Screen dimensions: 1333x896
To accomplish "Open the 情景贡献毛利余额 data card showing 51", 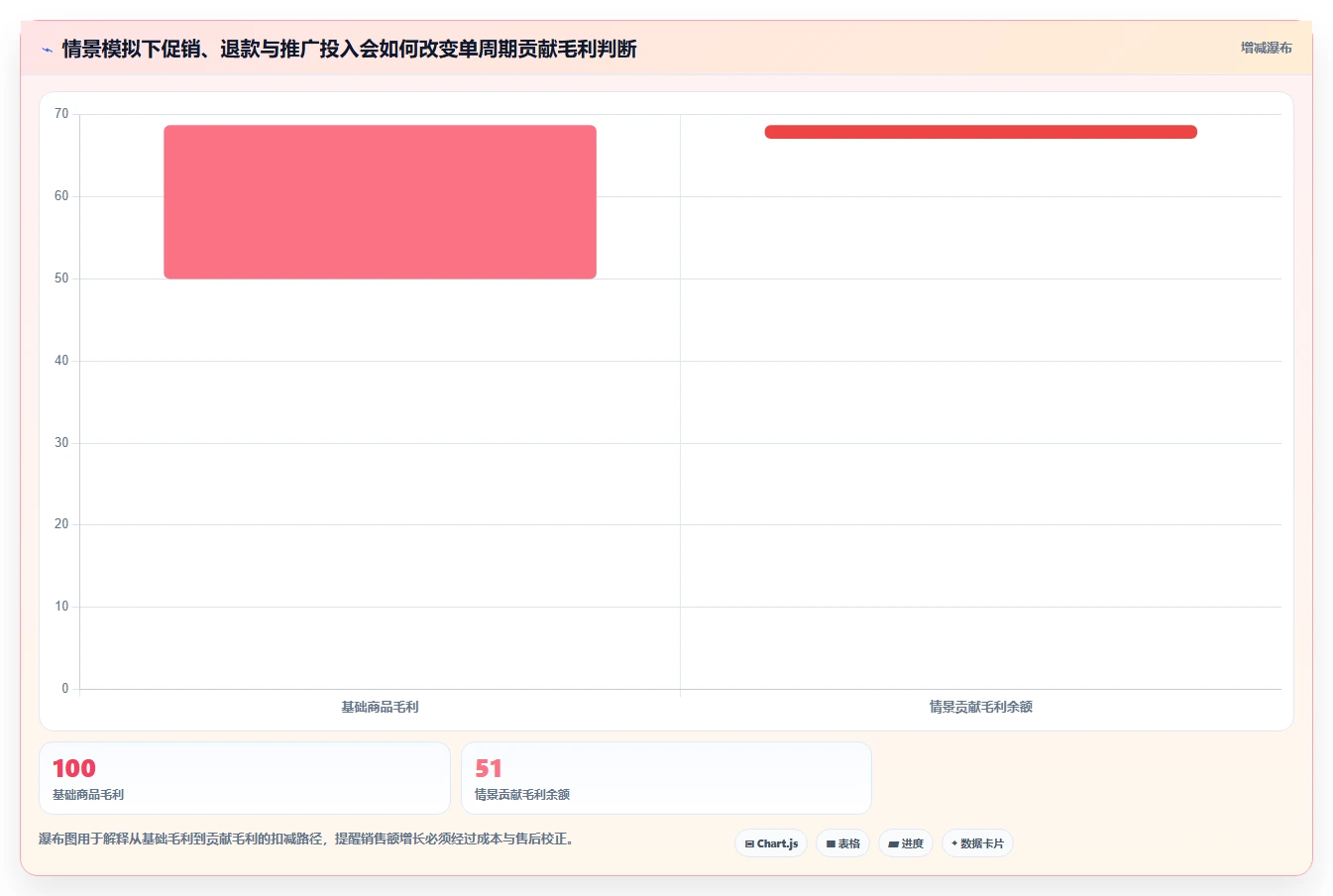I will click(x=666, y=778).
